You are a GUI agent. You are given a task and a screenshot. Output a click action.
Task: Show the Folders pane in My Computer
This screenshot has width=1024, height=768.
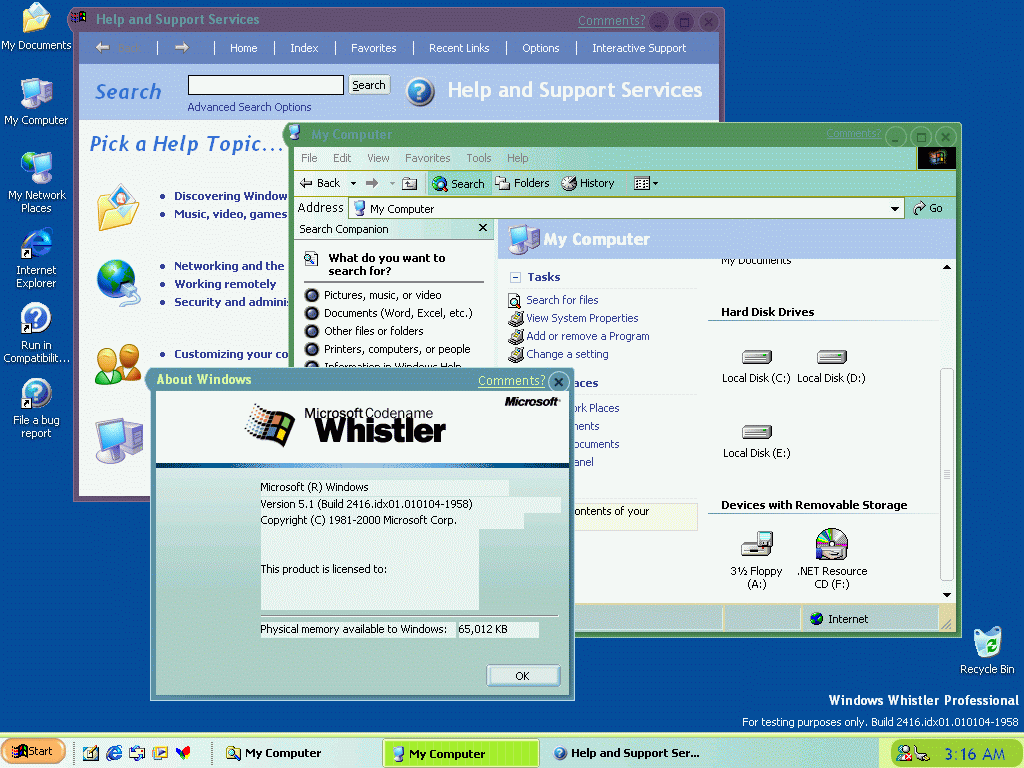click(x=522, y=184)
